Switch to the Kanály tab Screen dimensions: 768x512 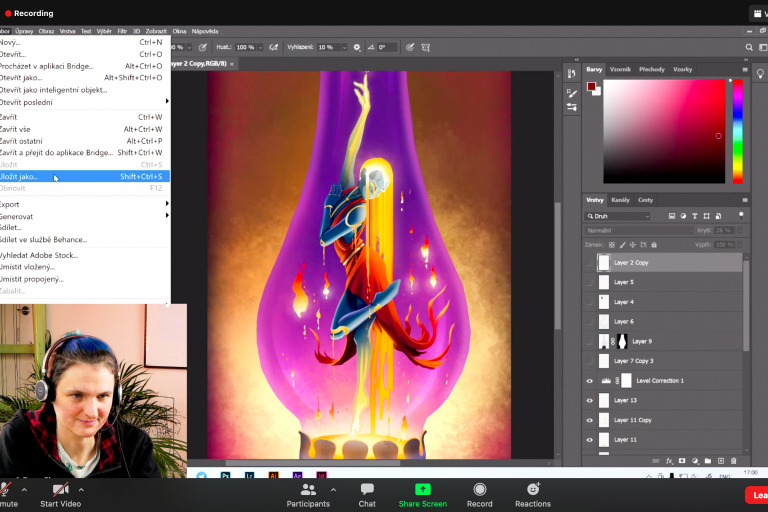(x=620, y=200)
